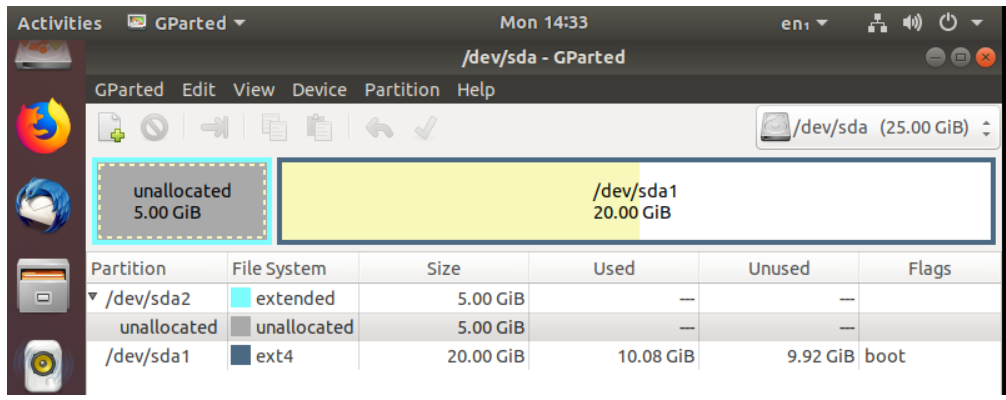The image size is (1006, 400).
Task: Minimize the GParted window
Action: 935,58
